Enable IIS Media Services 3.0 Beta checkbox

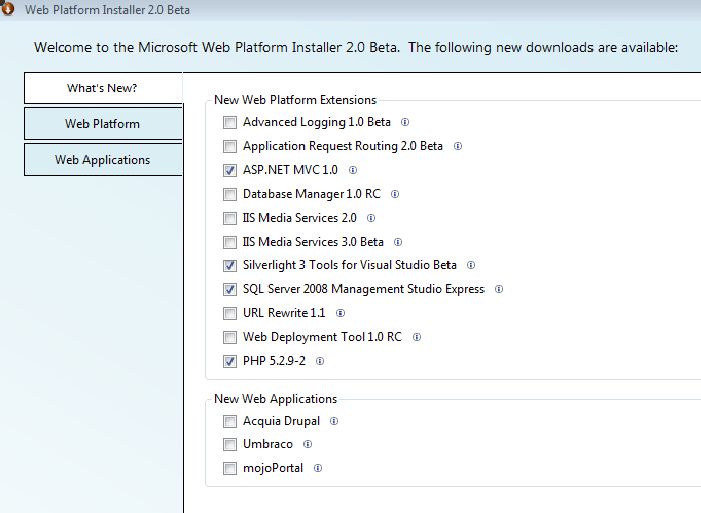tap(230, 242)
